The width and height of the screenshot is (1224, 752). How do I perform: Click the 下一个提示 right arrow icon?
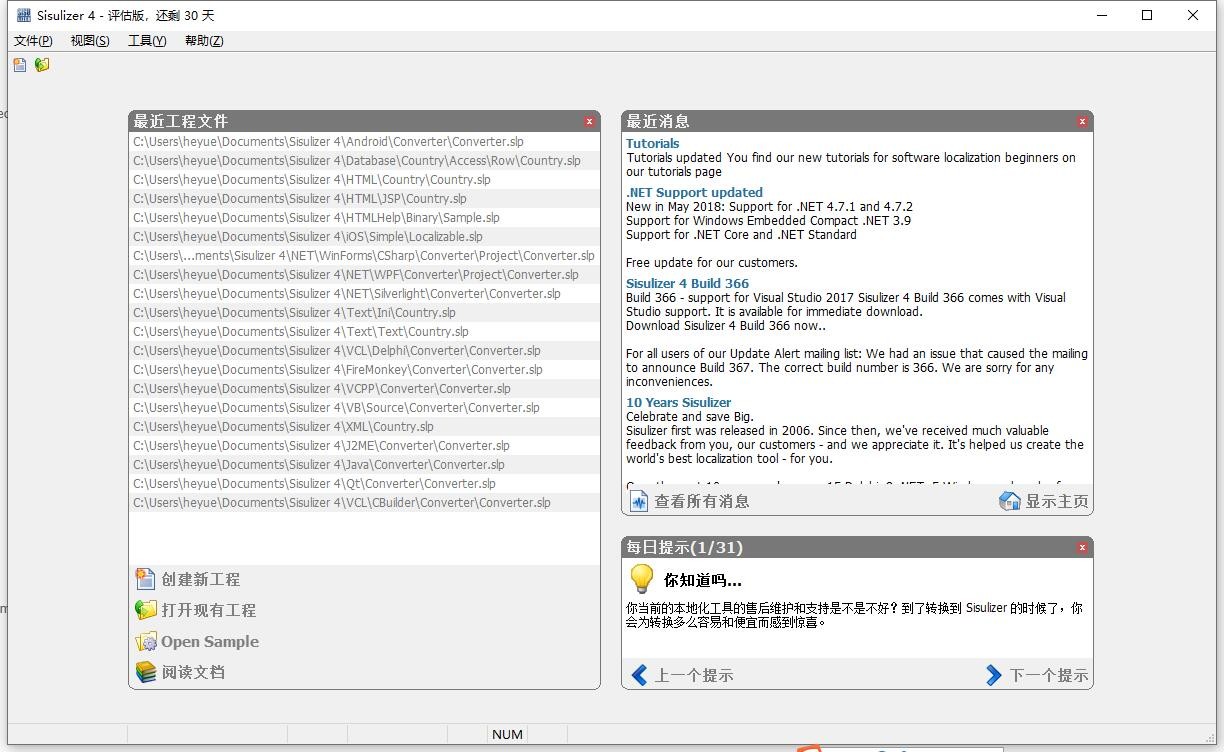(x=993, y=675)
